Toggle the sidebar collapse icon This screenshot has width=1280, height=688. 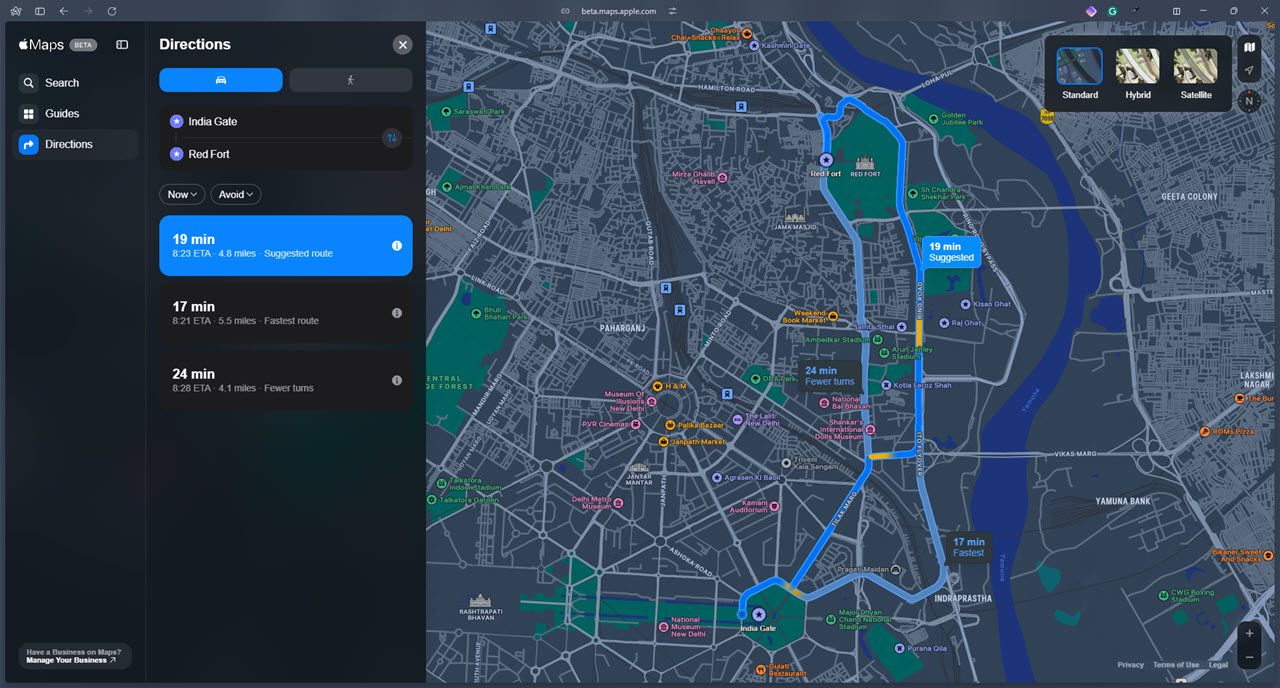coord(122,45)
